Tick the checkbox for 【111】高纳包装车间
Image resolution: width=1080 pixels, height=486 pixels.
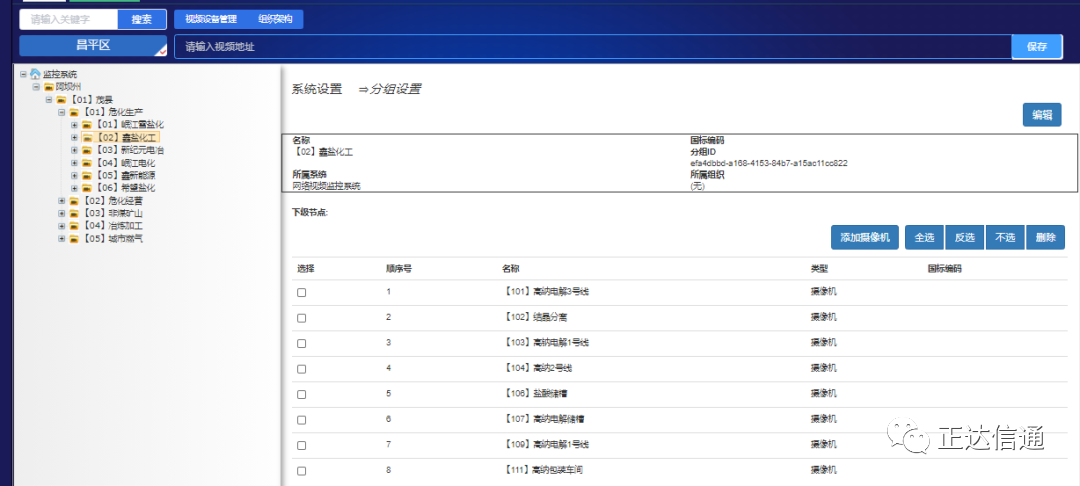point(302,471)
